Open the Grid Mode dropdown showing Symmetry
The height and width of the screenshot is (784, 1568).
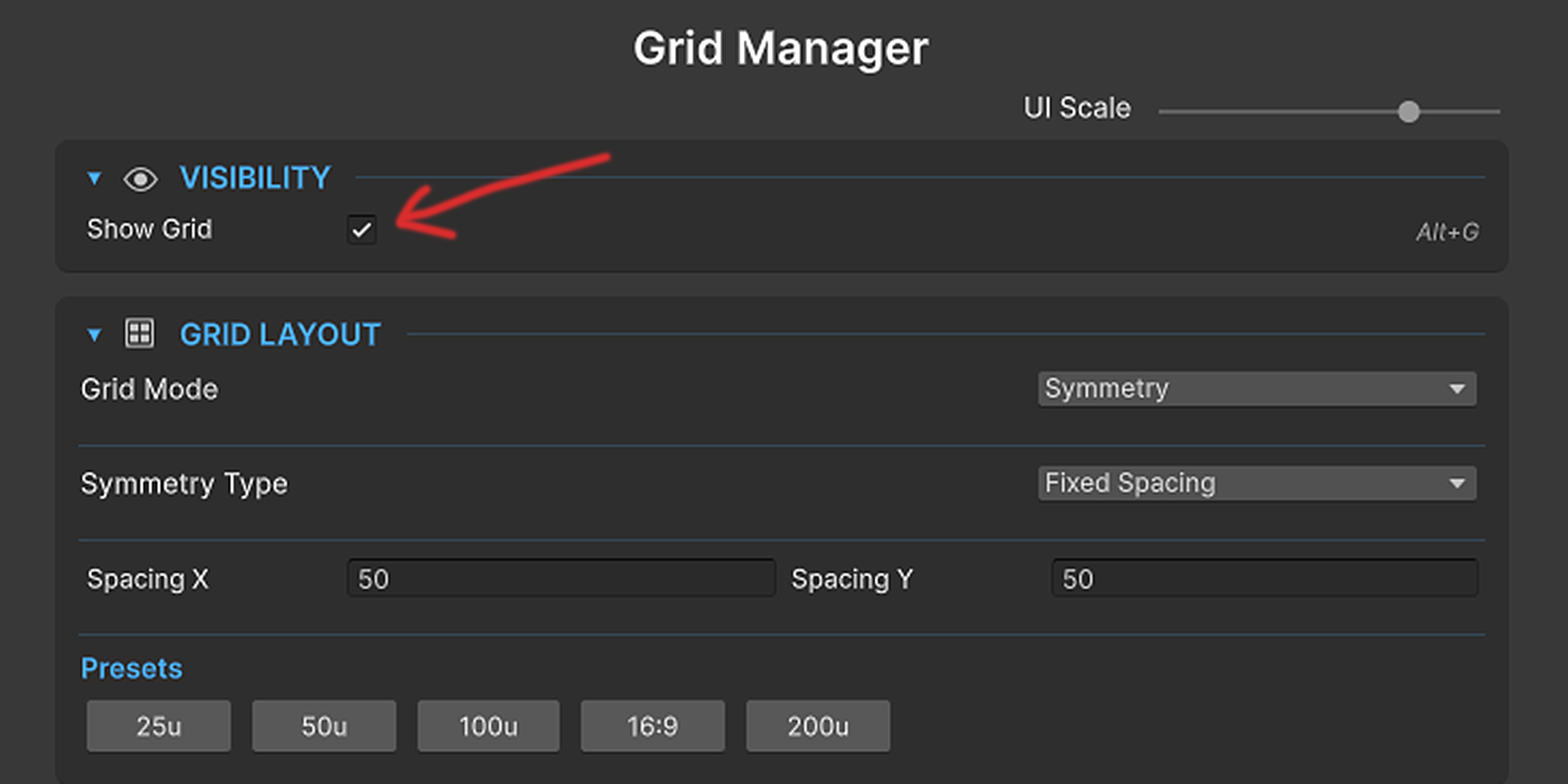[x=1256, y=389]
